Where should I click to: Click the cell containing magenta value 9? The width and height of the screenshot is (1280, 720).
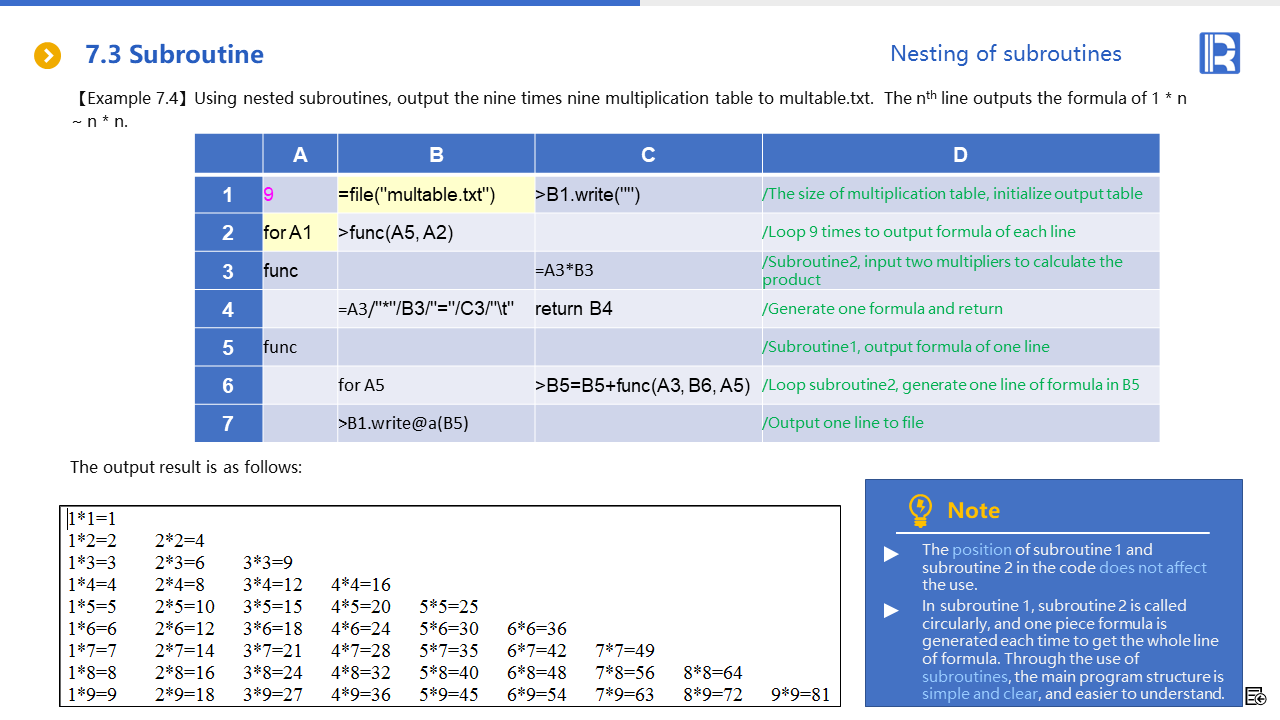(300, 194)
